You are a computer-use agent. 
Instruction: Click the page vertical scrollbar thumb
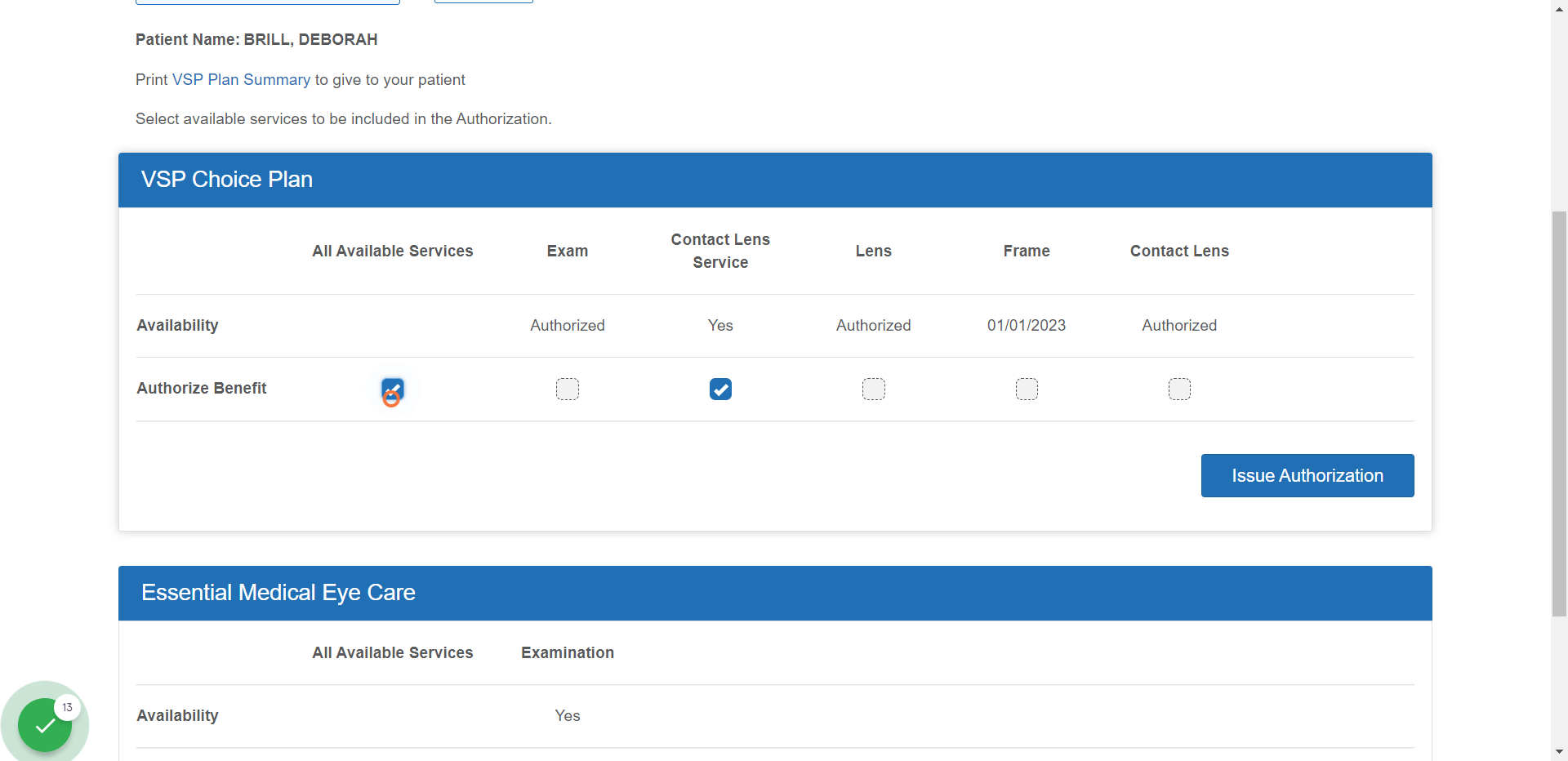(x=1559, y=414)
